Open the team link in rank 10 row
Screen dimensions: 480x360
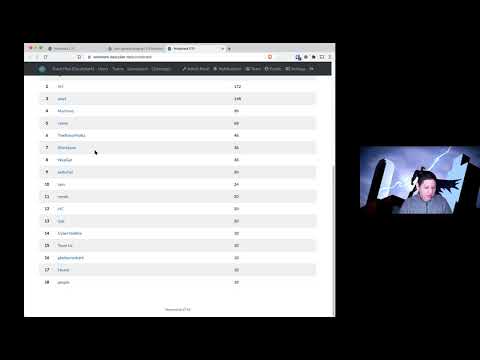[x=61, y=184]
